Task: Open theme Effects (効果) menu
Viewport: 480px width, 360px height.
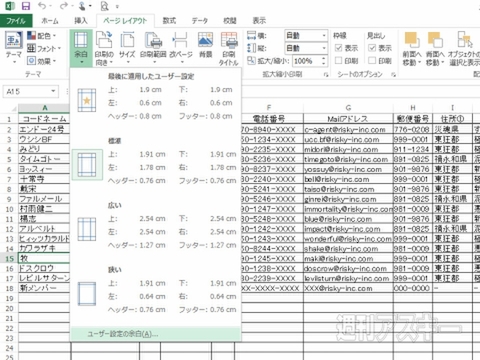Action: pyautogui.click(x=42, y=61)
